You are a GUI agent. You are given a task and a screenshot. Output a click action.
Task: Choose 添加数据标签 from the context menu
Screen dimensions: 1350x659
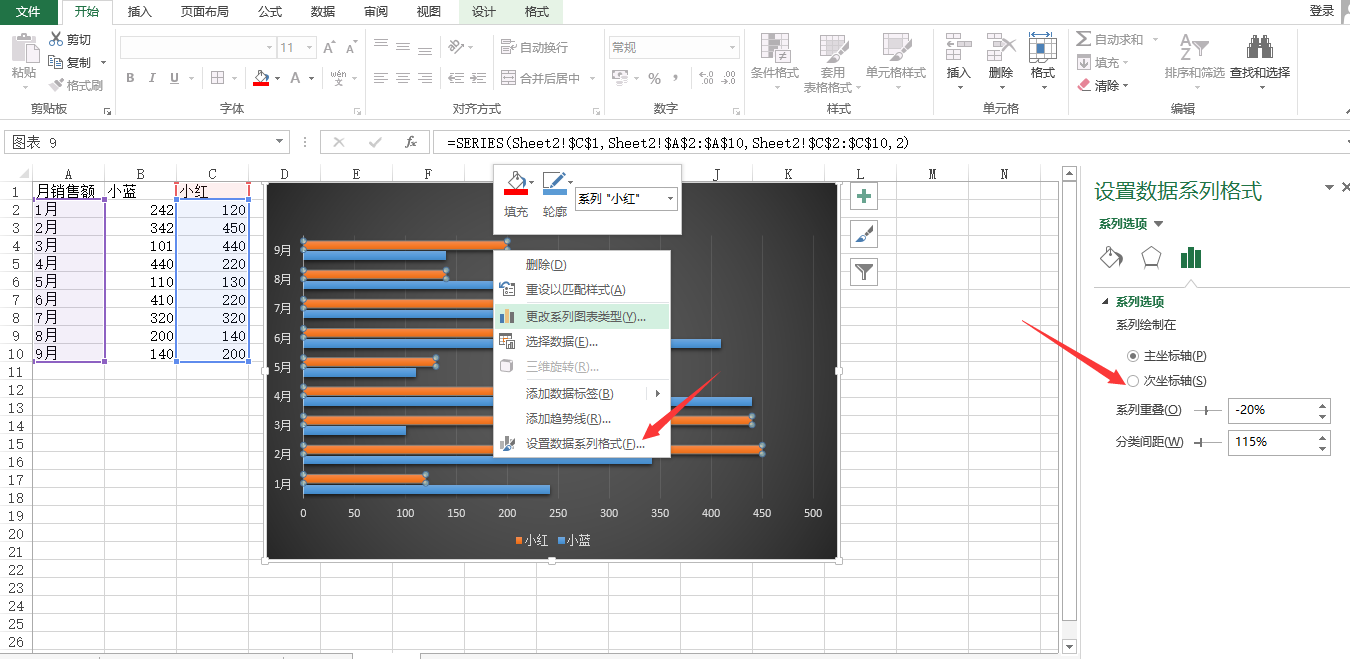pos(582,393)
